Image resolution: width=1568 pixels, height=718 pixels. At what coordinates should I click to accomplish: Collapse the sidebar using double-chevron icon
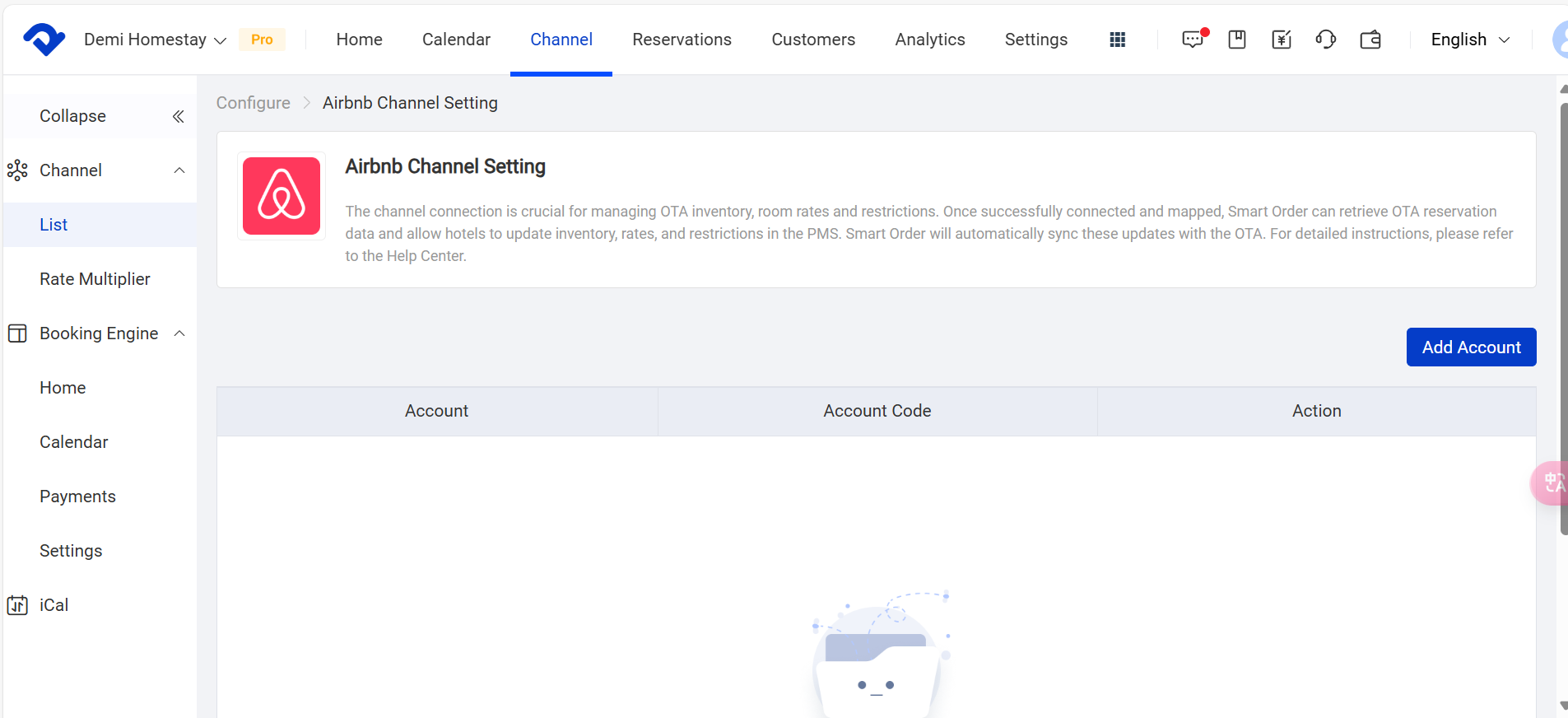178,116
